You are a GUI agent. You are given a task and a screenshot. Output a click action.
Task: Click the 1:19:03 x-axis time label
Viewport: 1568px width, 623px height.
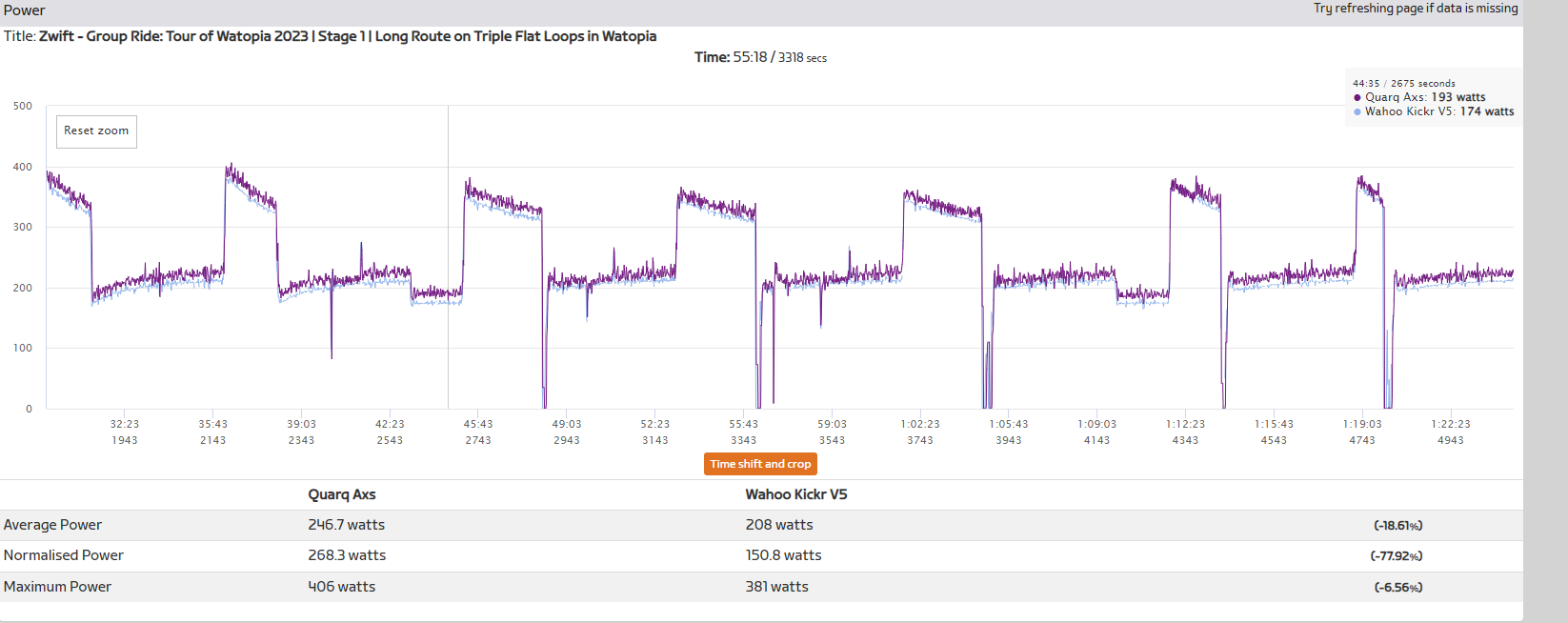[1362, 424]
